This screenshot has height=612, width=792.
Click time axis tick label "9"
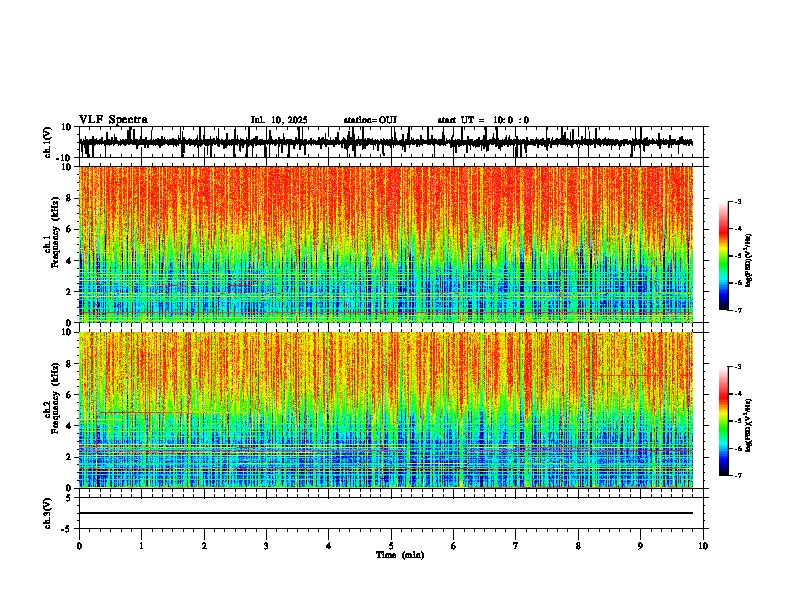tap(640, 546)
